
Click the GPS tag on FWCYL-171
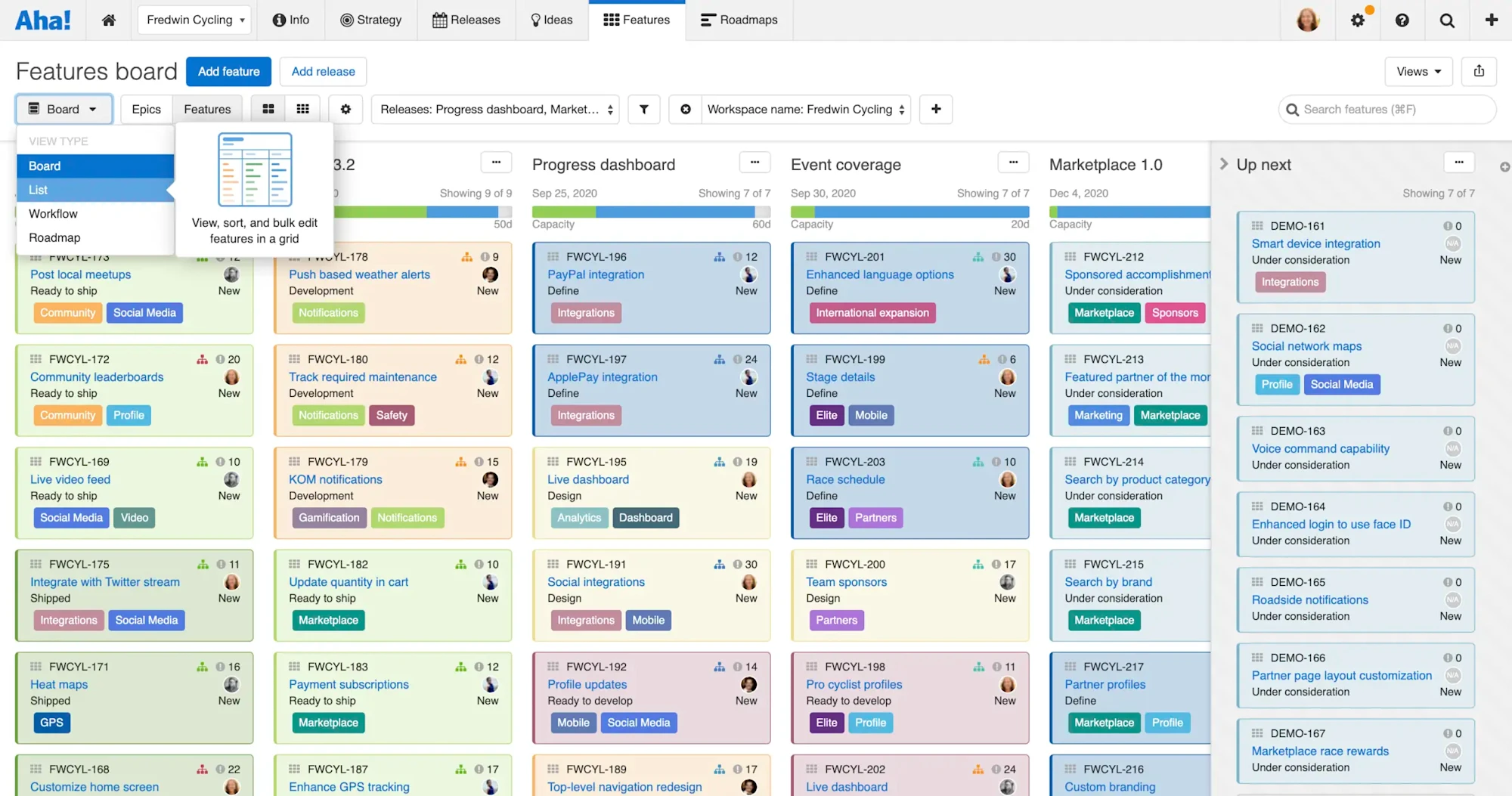coord(51,723)
